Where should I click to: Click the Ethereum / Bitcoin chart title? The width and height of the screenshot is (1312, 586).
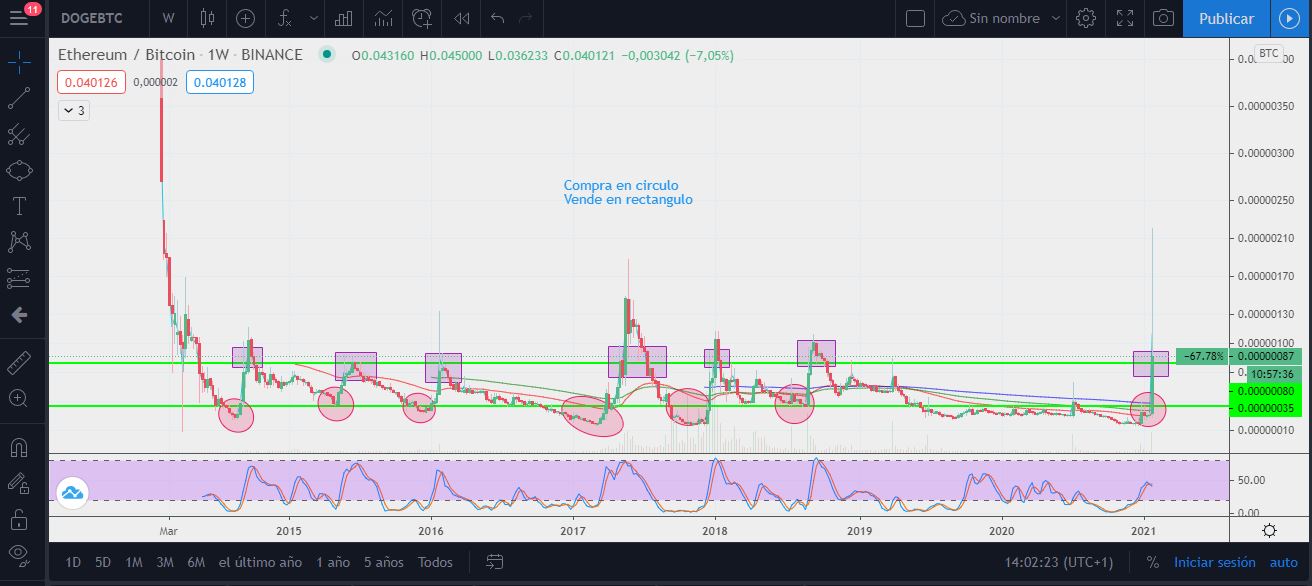180,54
